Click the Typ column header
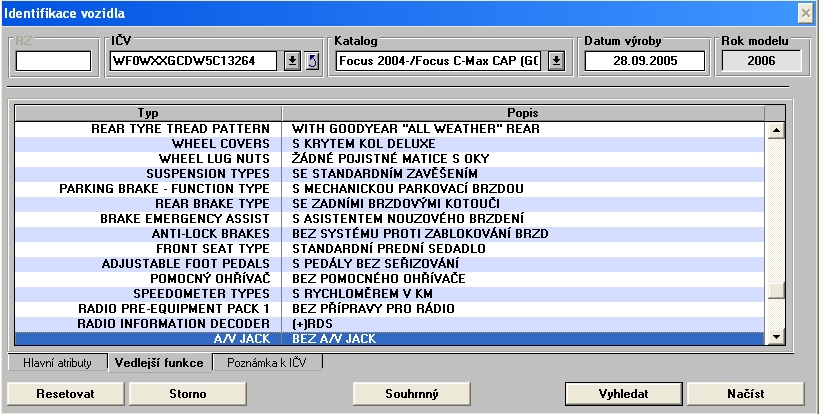Image resolution: width=820 pixels, height=414 pixels. pos(147,113)
